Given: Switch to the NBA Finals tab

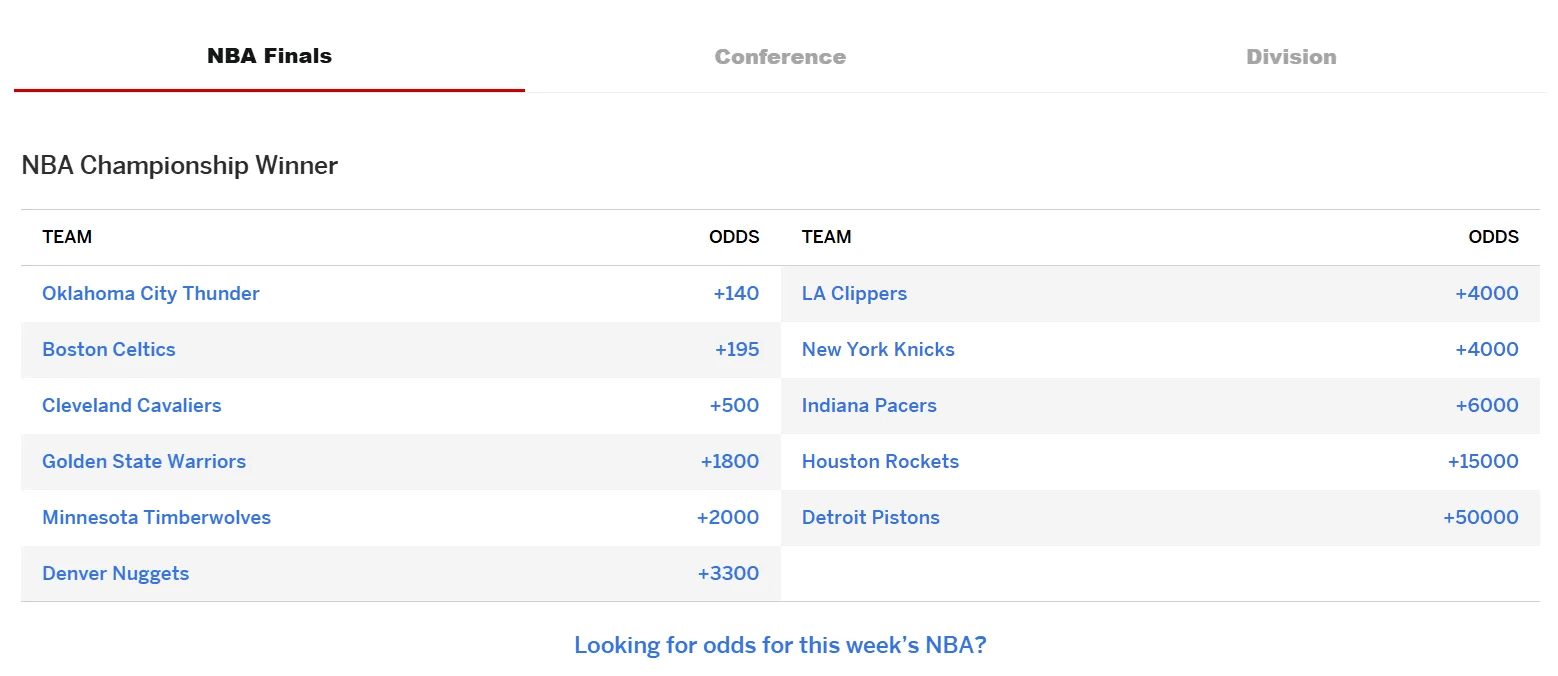Looking at the screenshot, I should pyautogui.click(x=269, y=56).
